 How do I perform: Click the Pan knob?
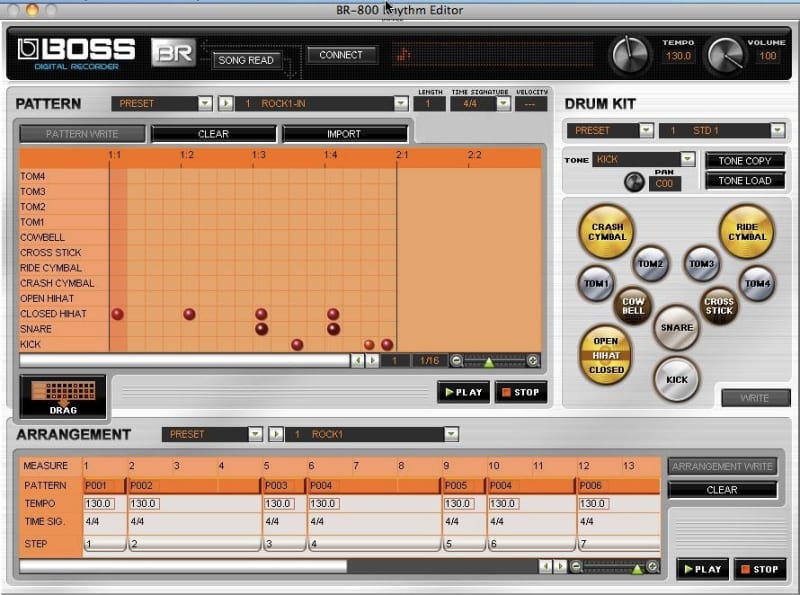coord(634,182)
